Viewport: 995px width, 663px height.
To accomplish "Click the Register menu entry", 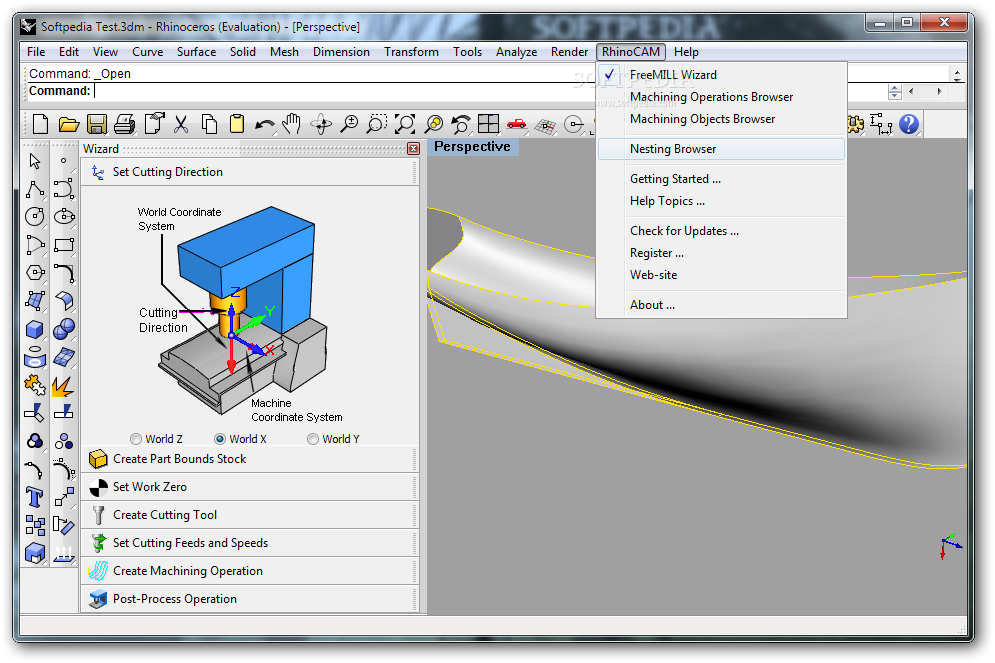I will pos(722,253).
